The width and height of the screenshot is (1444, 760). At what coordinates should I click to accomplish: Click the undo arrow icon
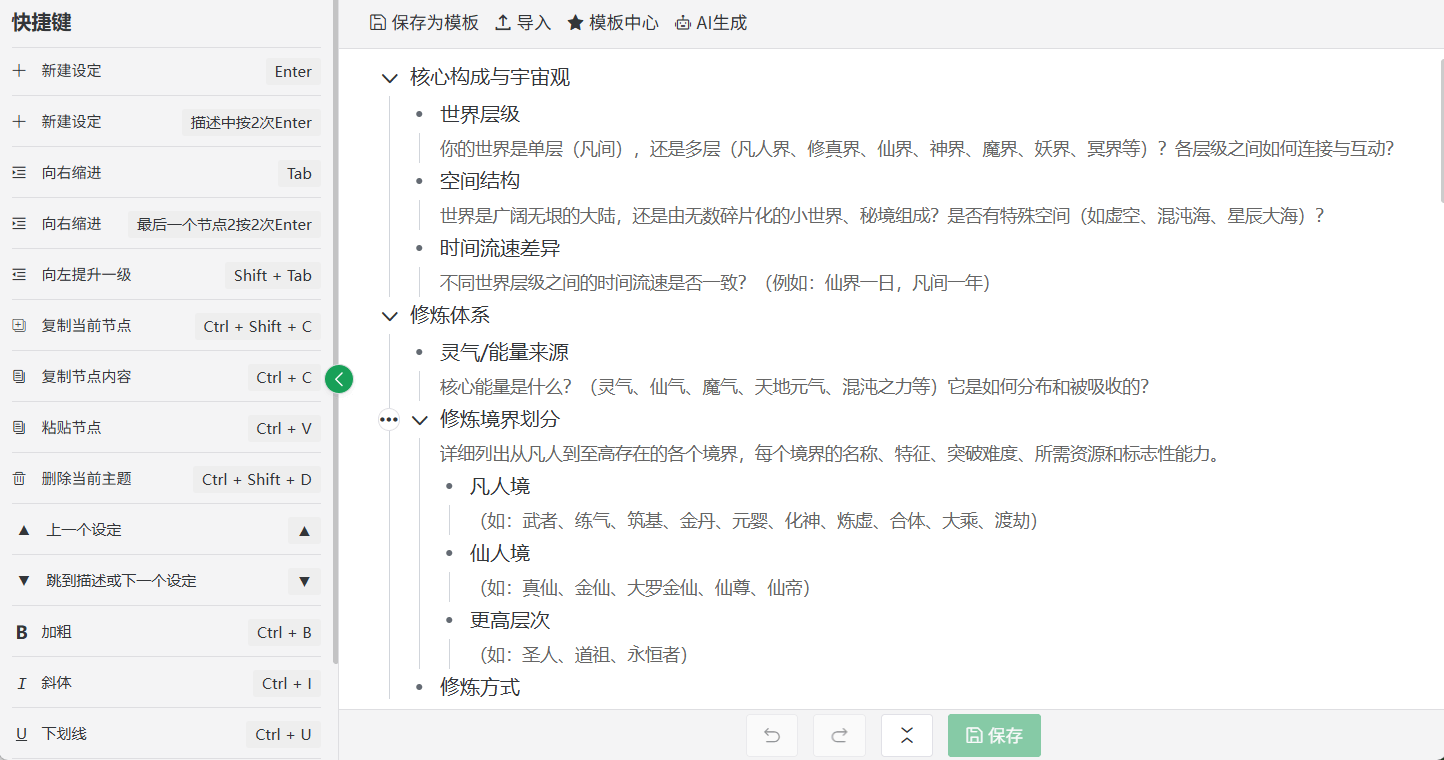click(x=771, y=735)
